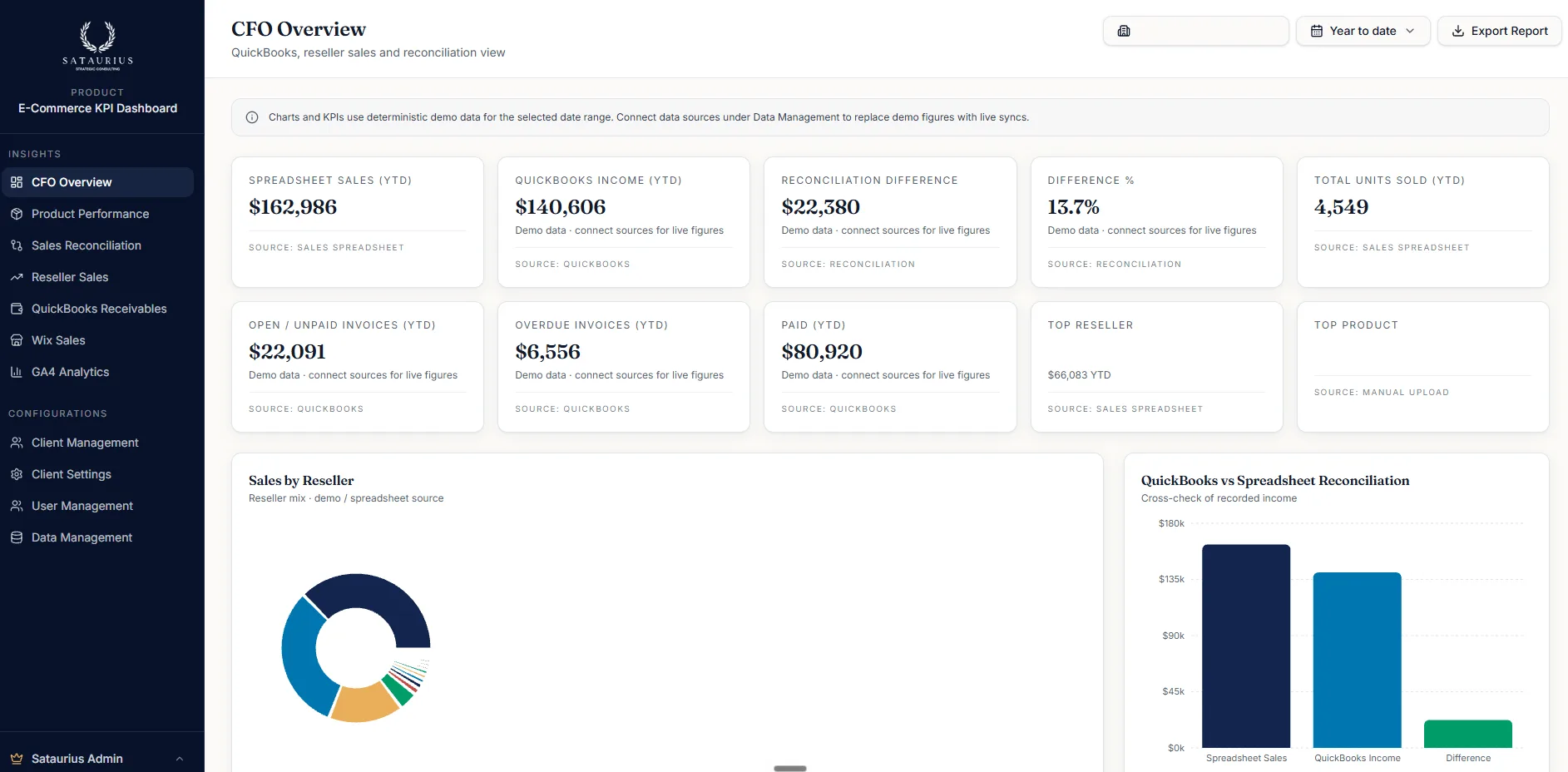This screenshot has height=772, width=1568.
Task: Click the Product Performance box icon
Action: pyautogui.click(x=17, y=214)
